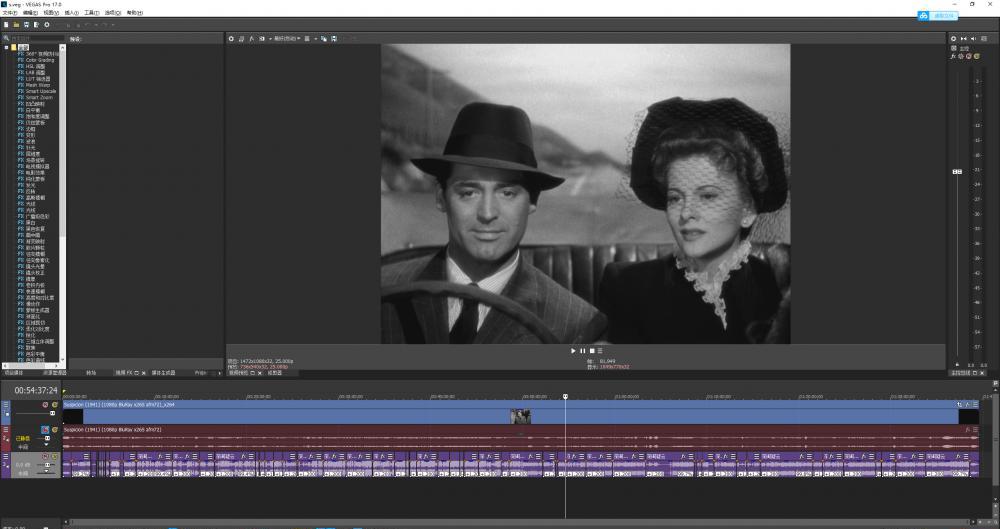Open preview properties gear above video
The image size is (1000, 529).
tap(231, 39)
